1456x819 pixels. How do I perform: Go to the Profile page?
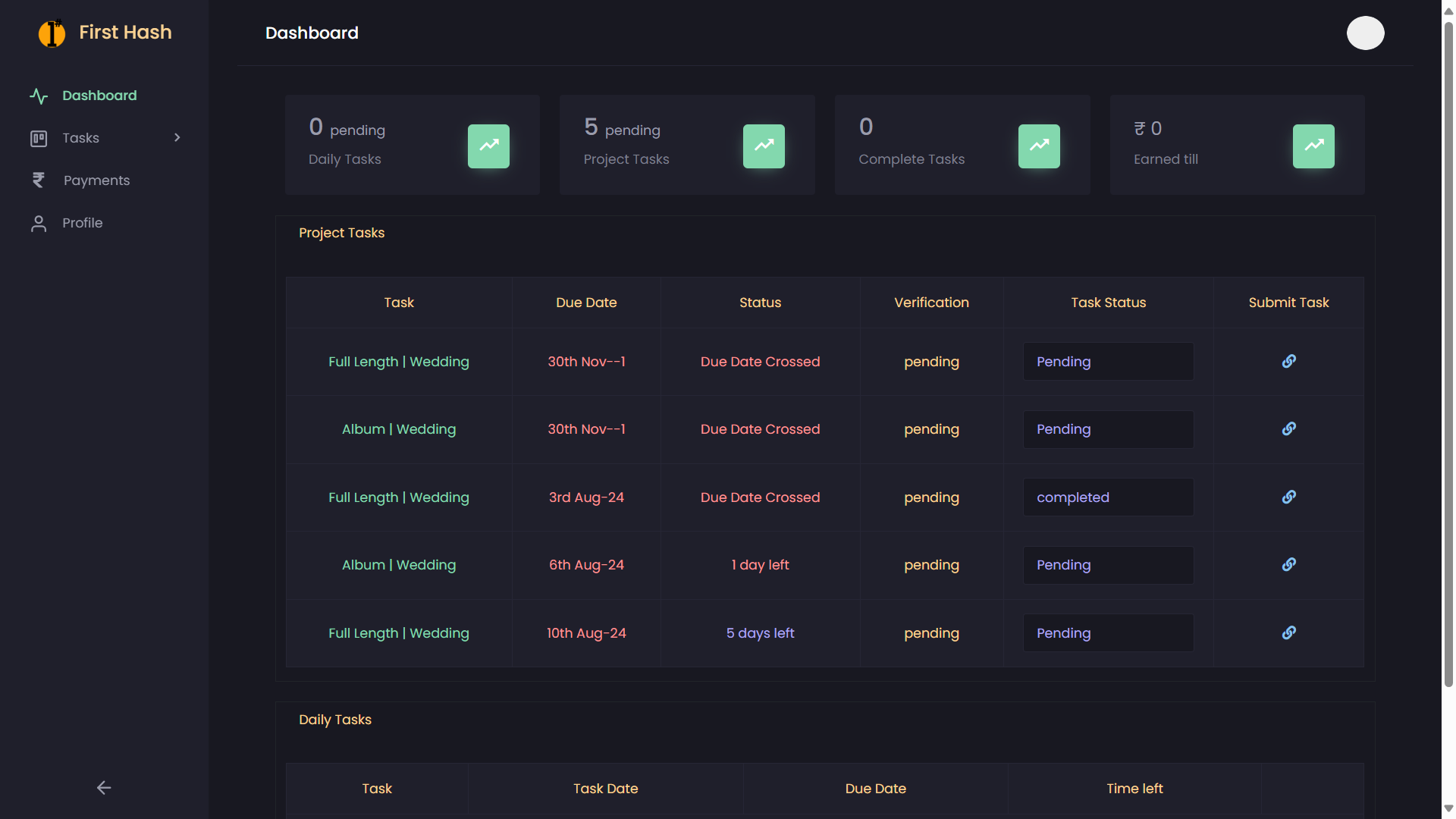pyautogui.click(x=82, y=223)
